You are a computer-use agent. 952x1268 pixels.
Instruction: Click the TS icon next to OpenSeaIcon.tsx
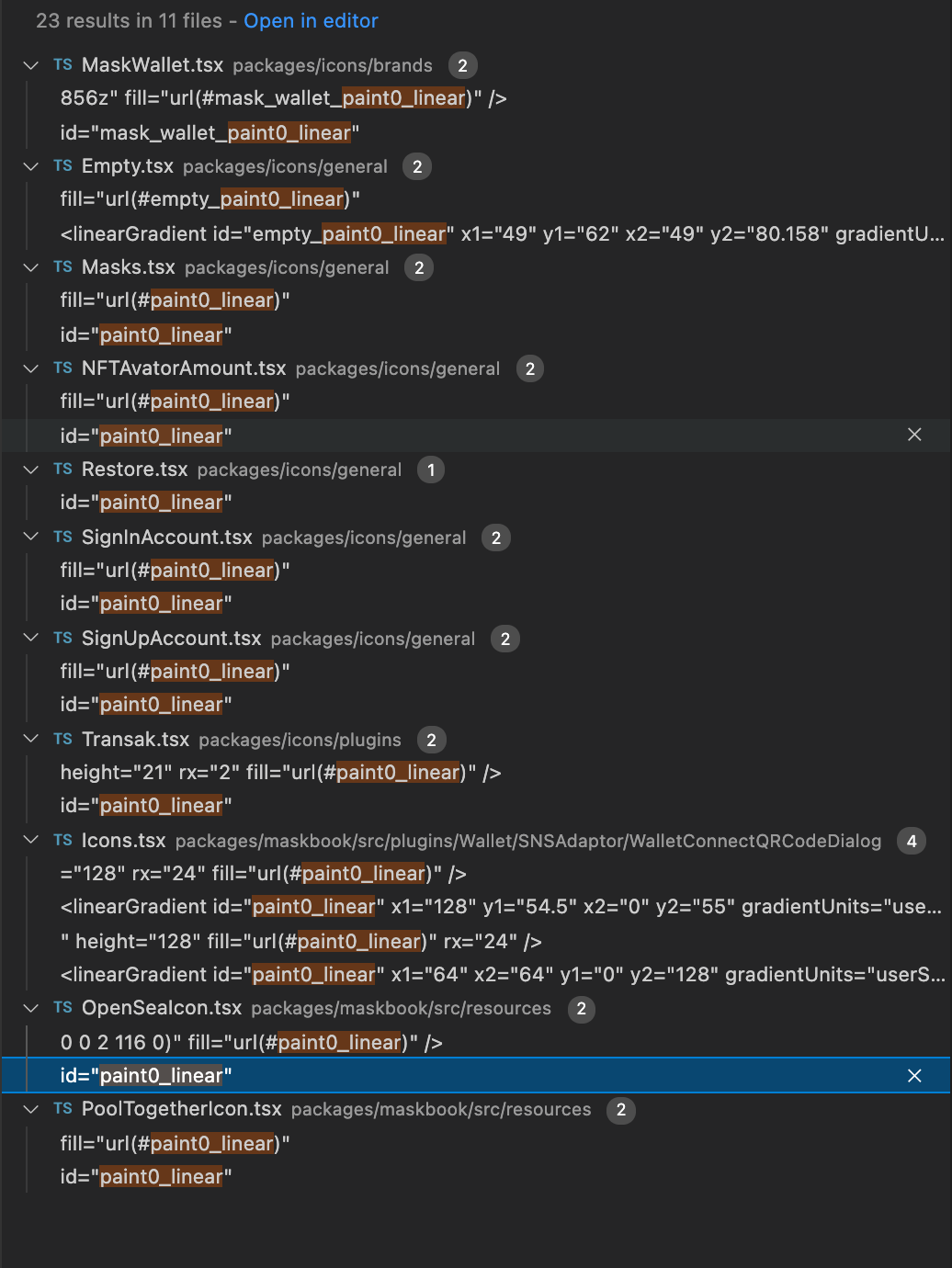pyautogui.click(x=62, y=1008)
